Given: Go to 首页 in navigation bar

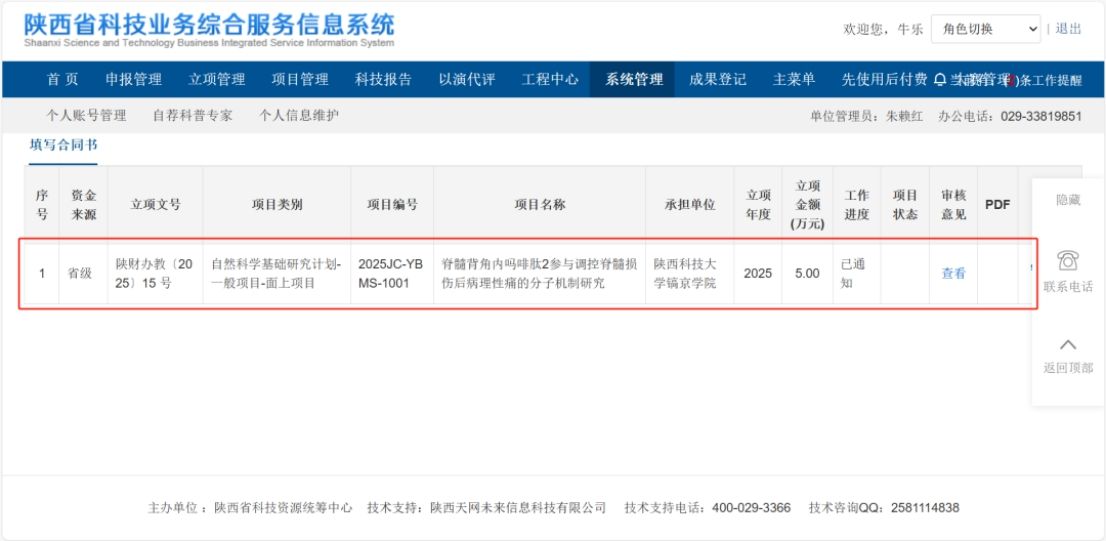Looking at the screenshot, I should pyautogui.click(x=63, y=80).
